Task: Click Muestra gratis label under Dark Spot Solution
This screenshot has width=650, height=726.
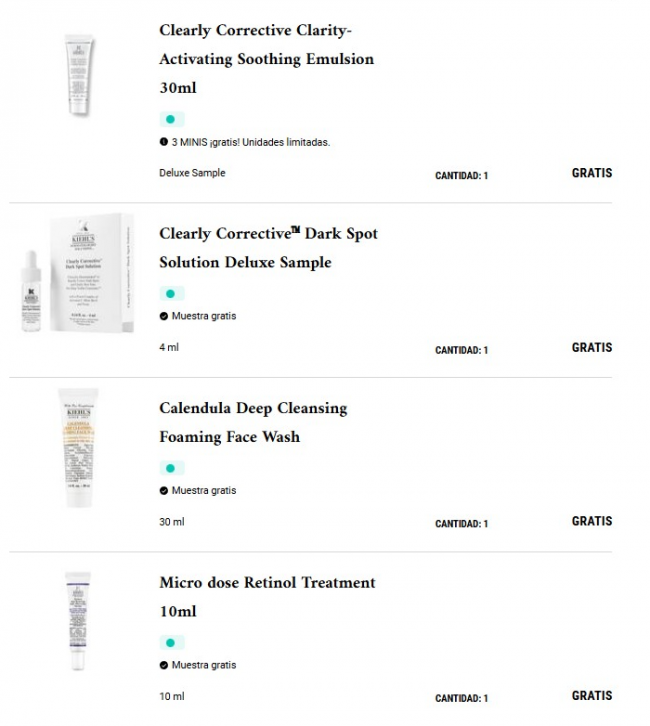Action: (x=204, y=316)
